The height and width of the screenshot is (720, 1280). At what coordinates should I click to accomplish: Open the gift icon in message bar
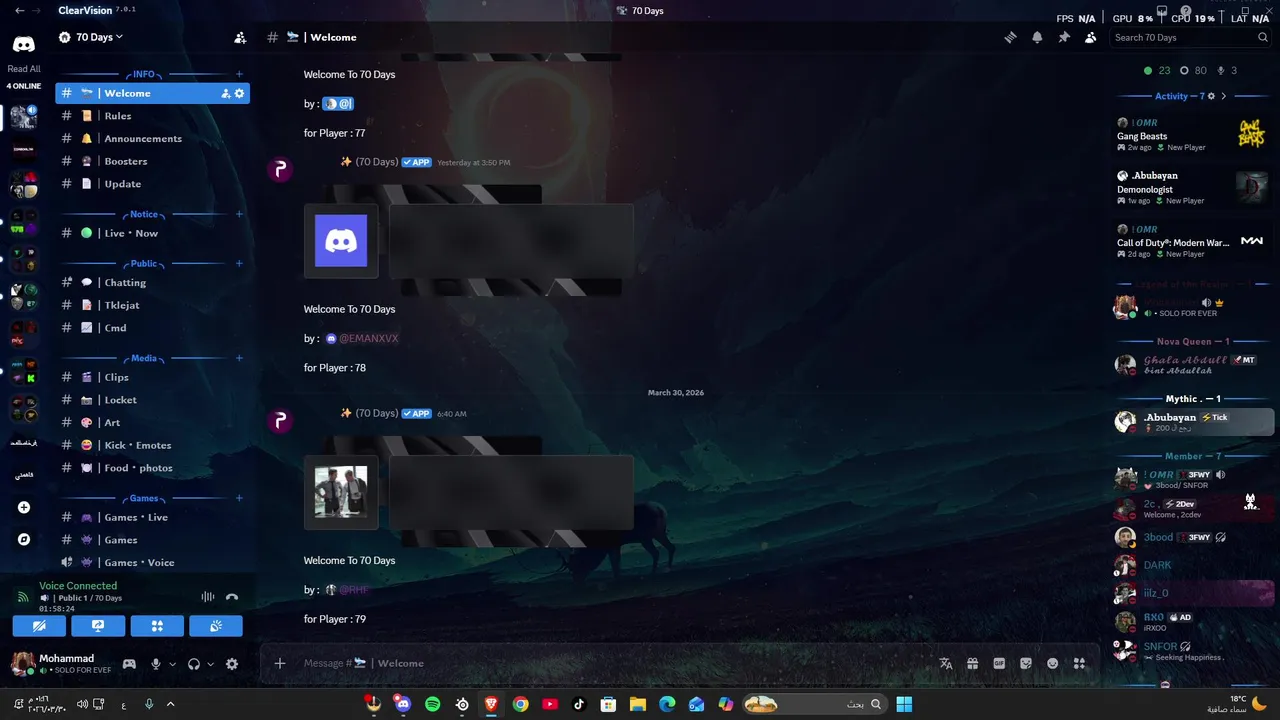(972, 663)
